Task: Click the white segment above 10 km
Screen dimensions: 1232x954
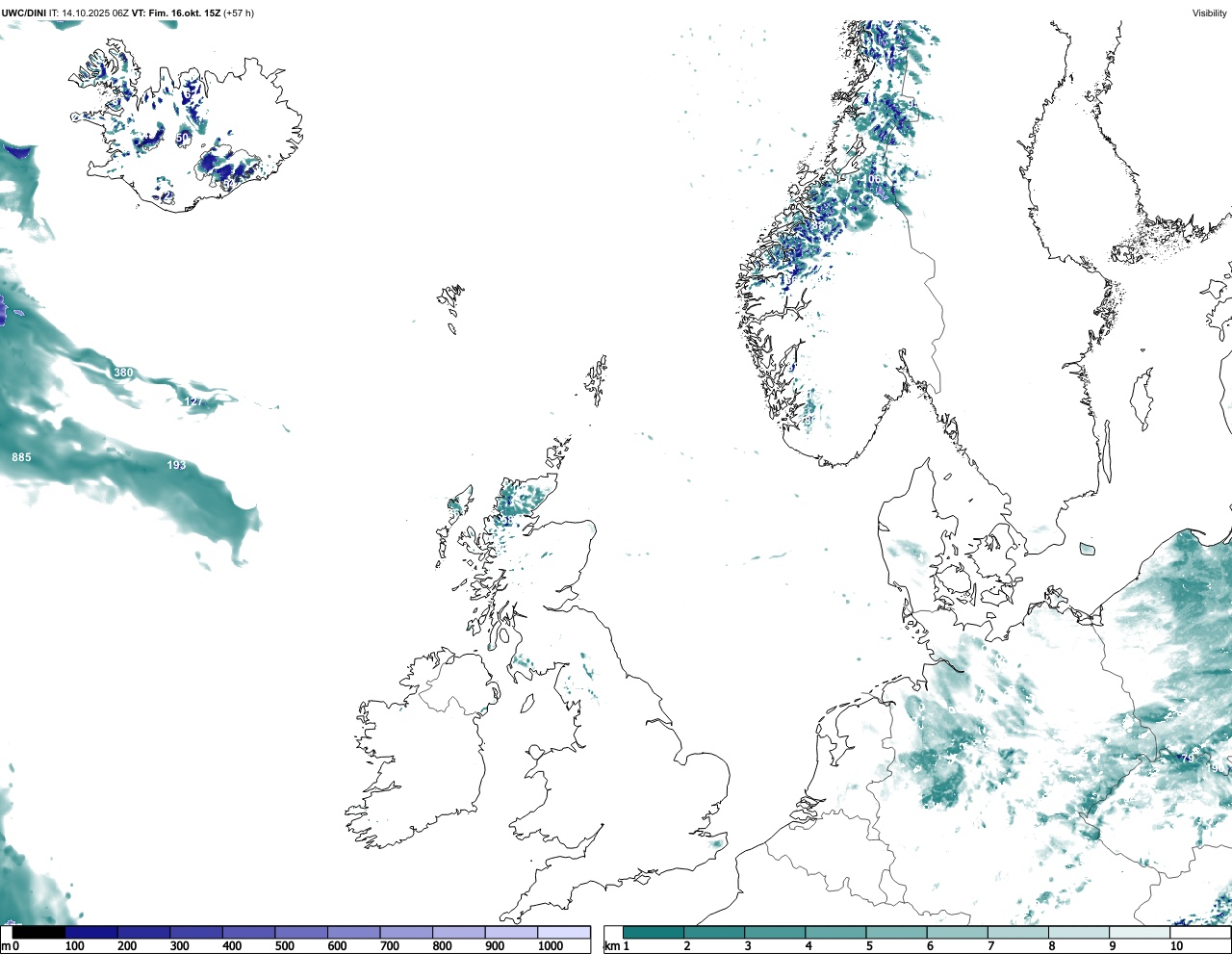Action: [x=1199, y=932]
